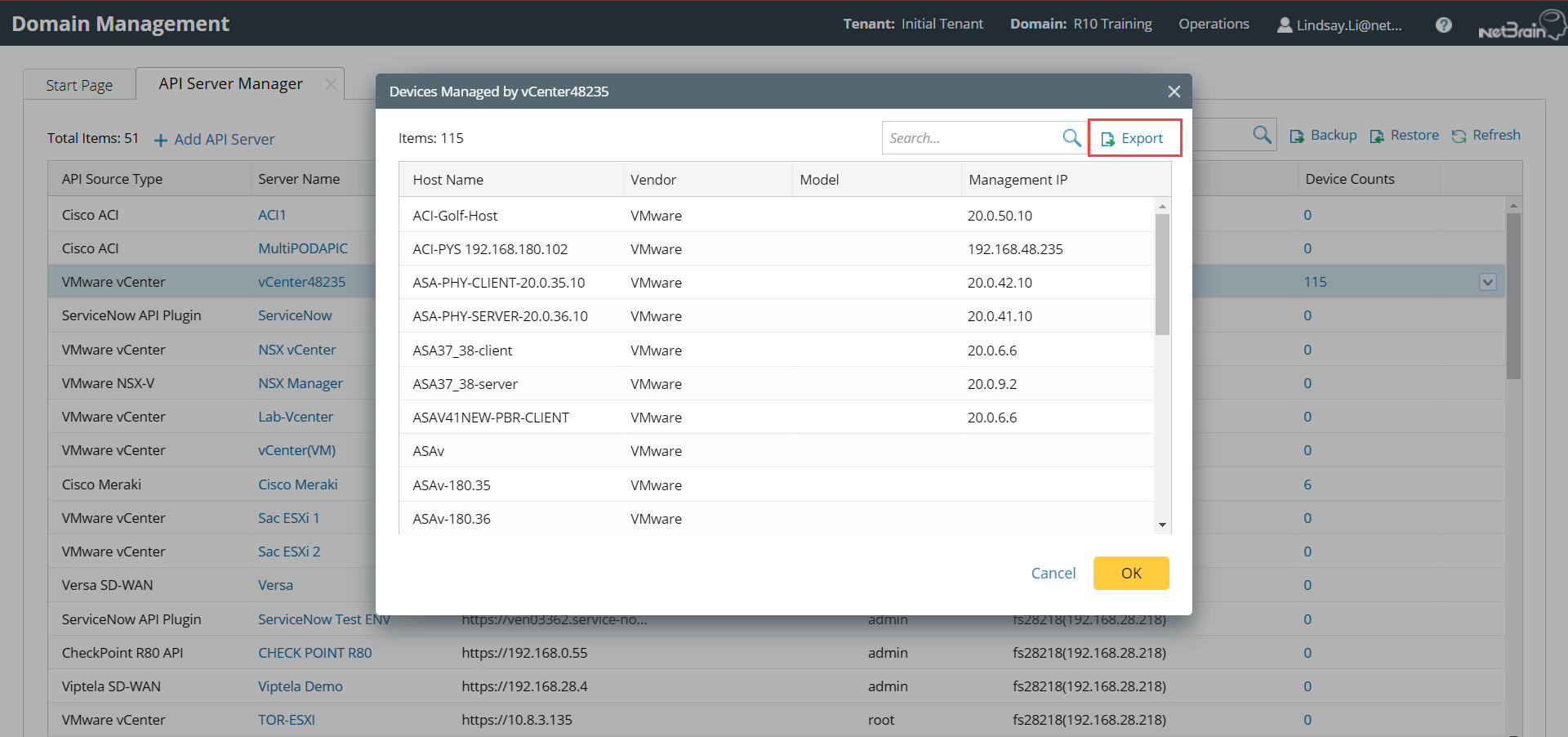Click Add API Server
This screenshot has height=737, width=1568.
point(215,140)
